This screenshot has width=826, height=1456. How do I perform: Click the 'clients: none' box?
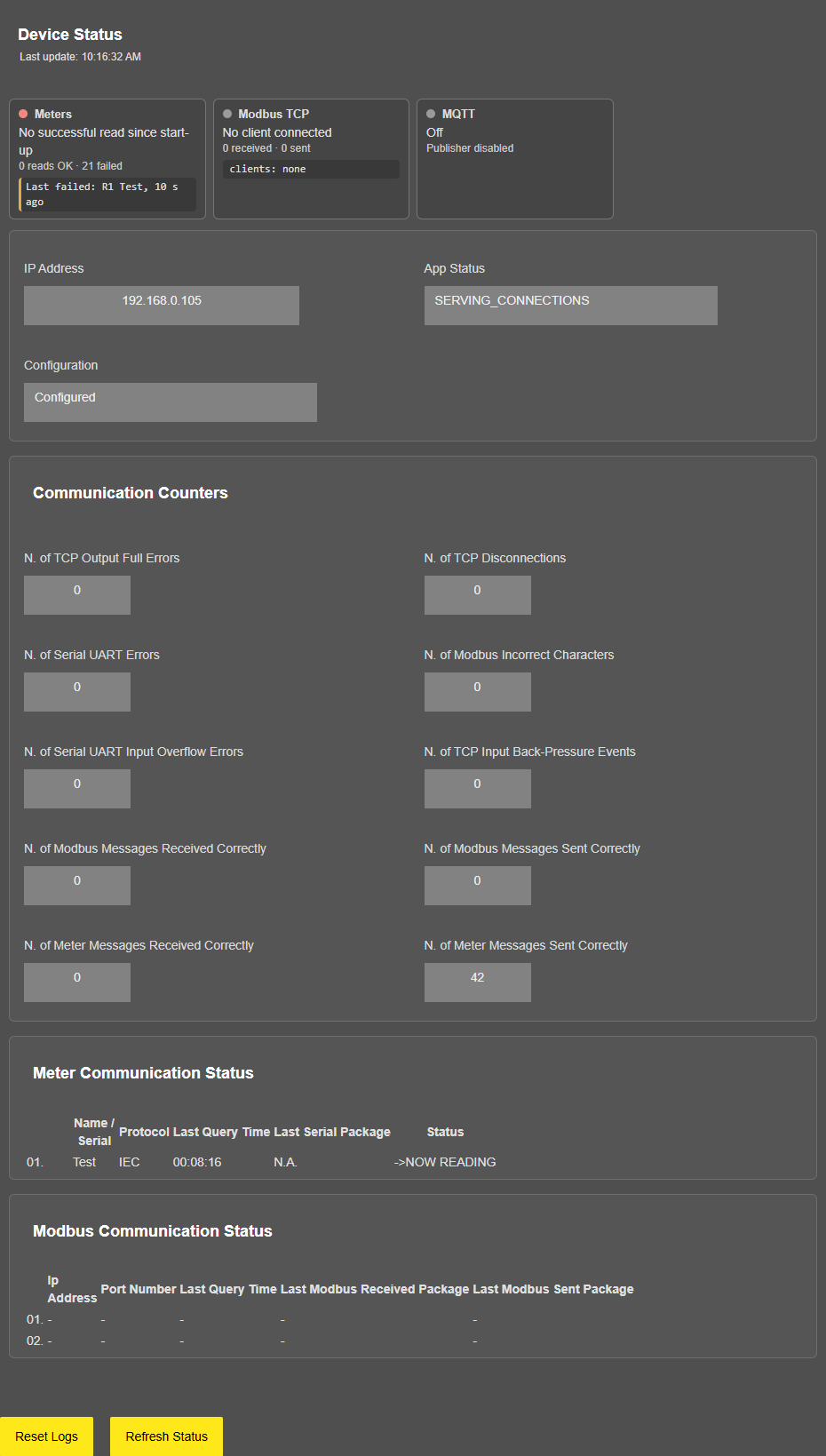coord(311,169)
